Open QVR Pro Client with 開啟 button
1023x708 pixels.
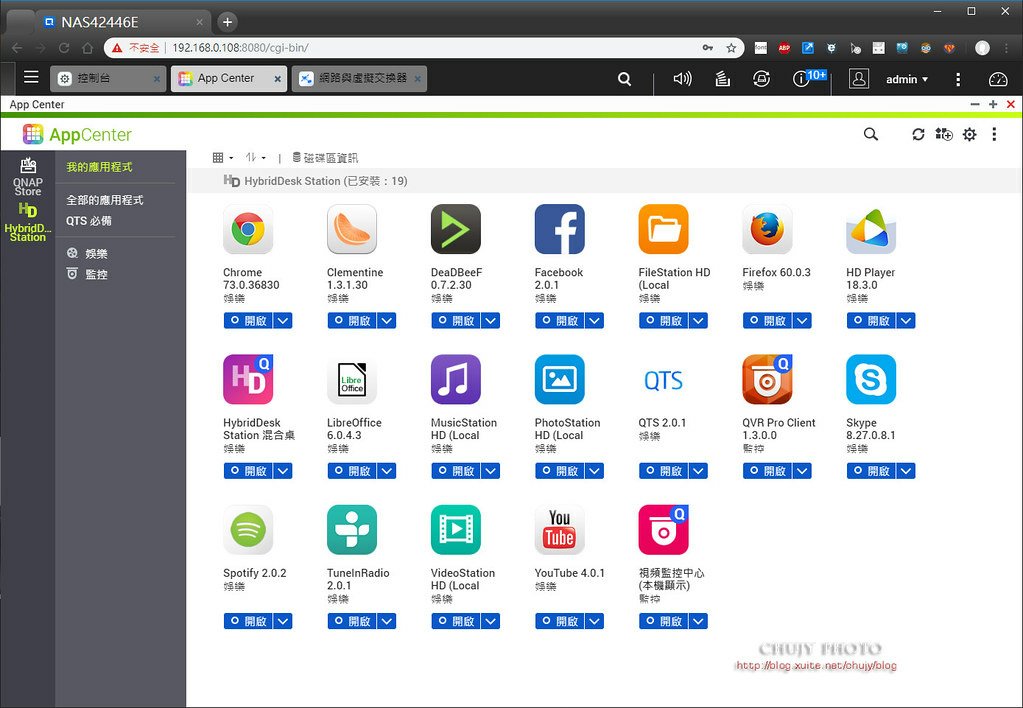pyautogui.click(x=767, y=470)
